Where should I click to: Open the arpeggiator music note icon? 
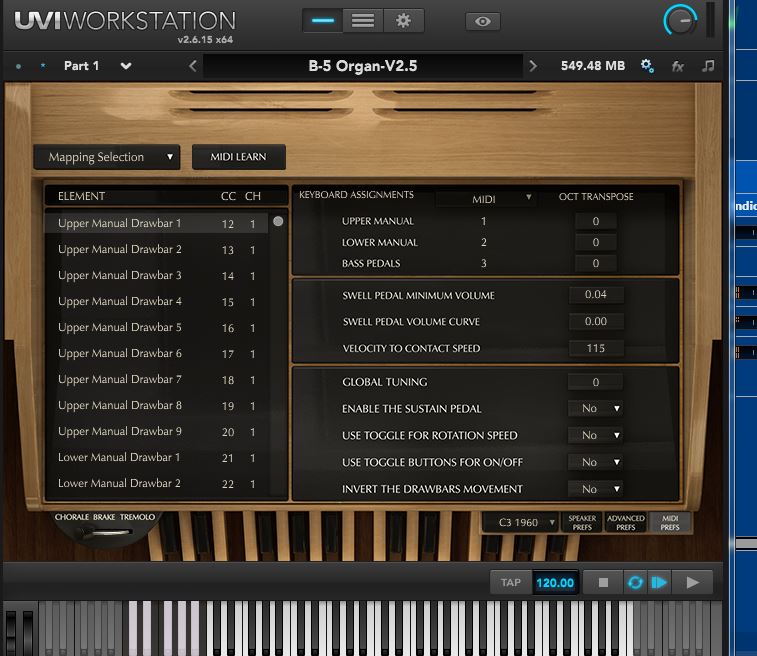708,66
